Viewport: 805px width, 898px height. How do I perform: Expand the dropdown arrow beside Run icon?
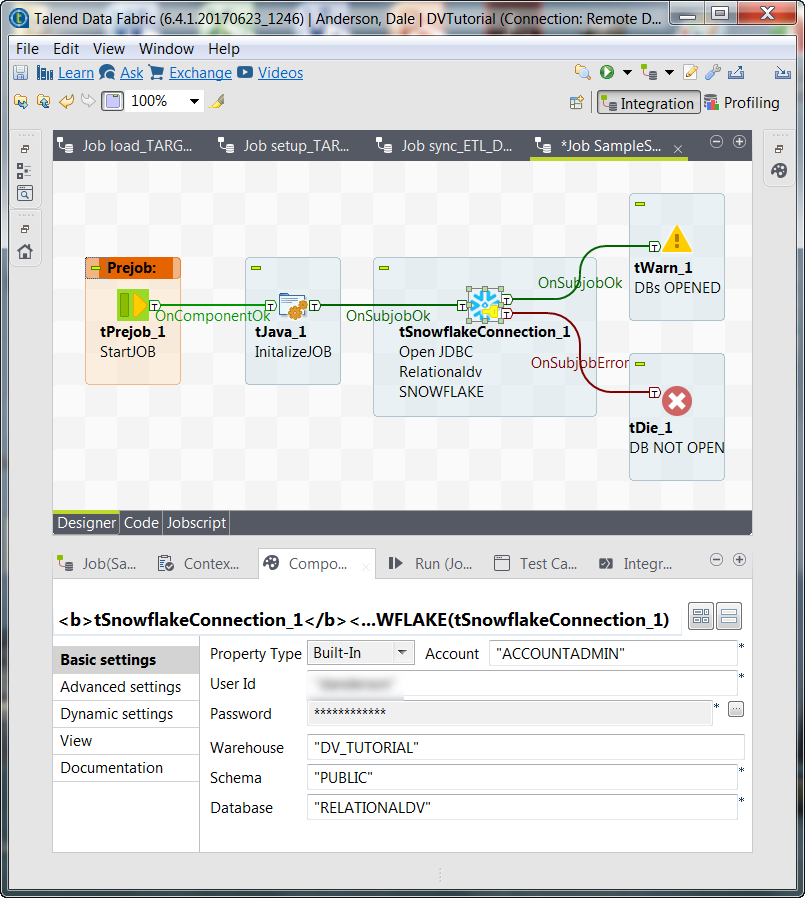tap(627, 72)
